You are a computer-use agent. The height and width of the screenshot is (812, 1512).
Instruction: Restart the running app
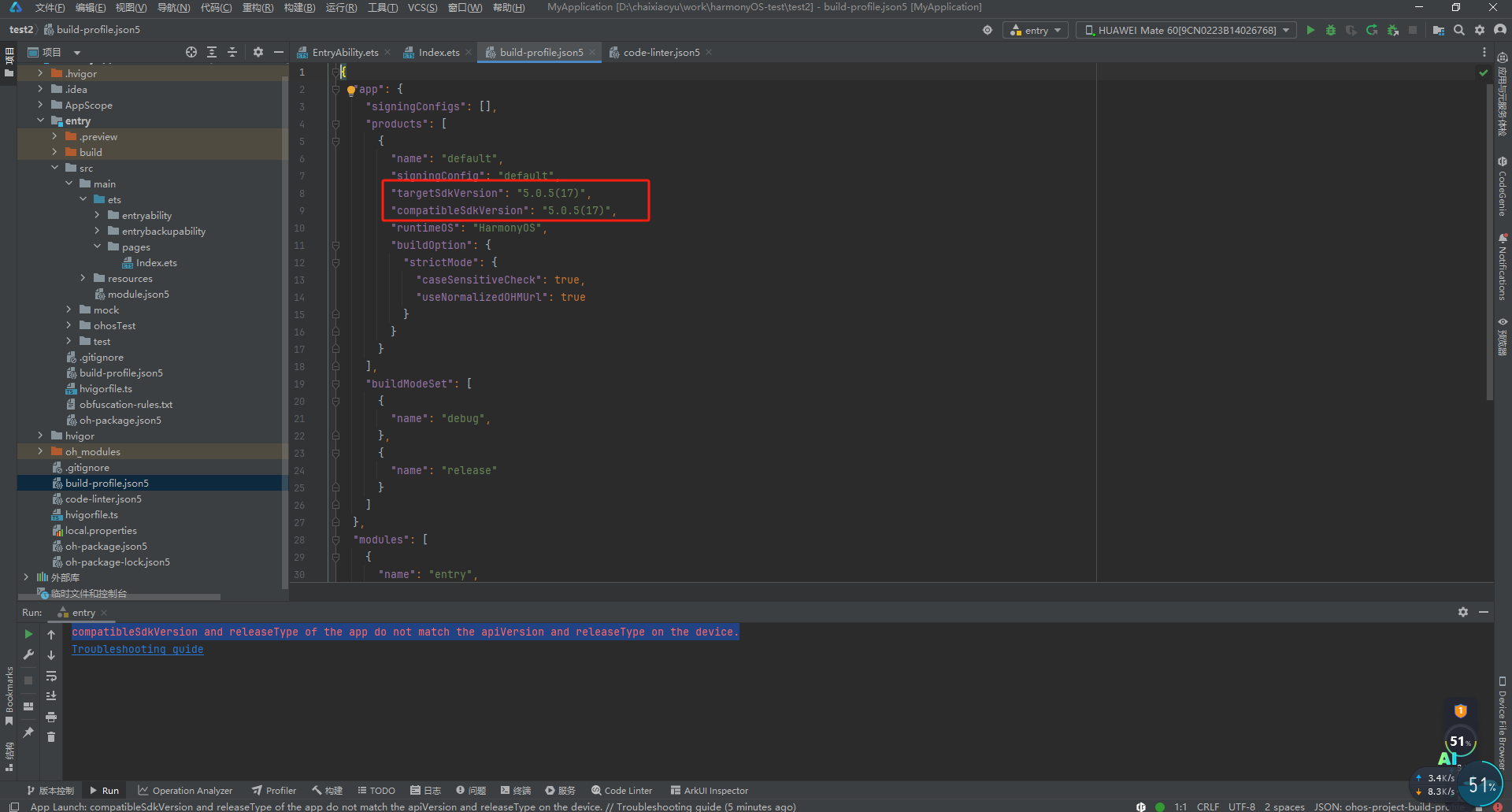(1372, 30)
